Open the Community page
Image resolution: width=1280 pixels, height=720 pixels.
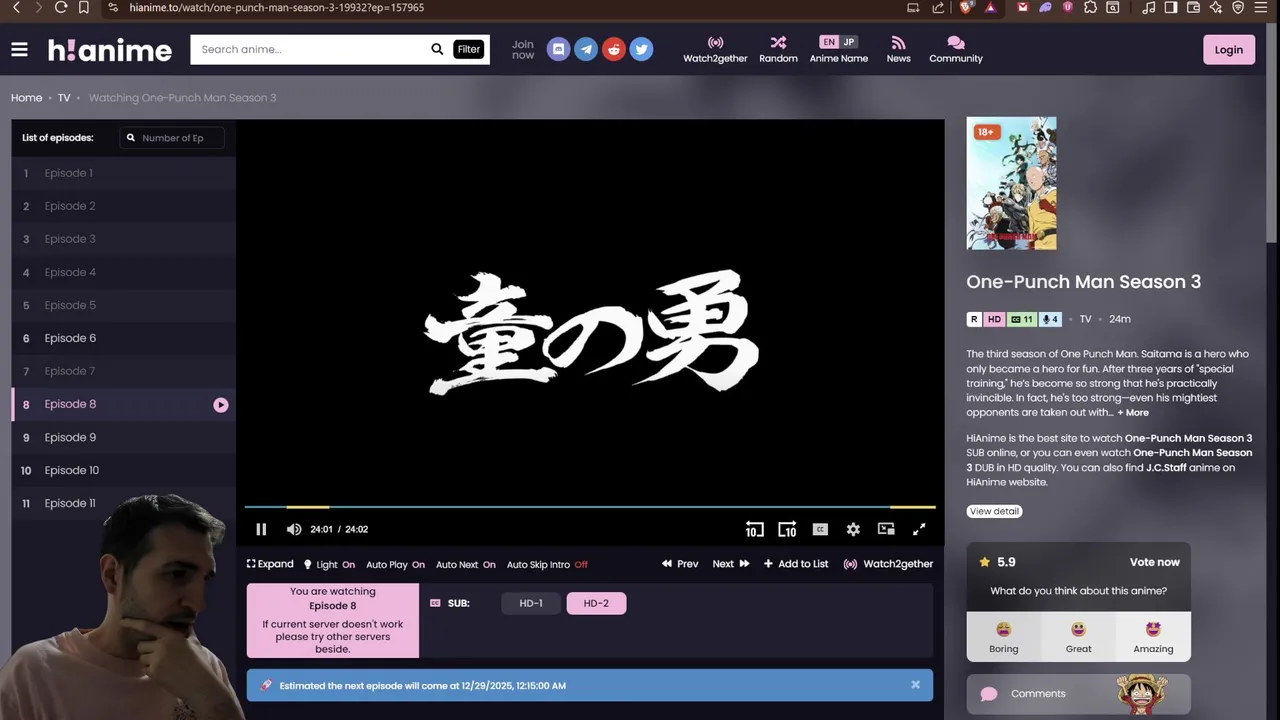956,49
